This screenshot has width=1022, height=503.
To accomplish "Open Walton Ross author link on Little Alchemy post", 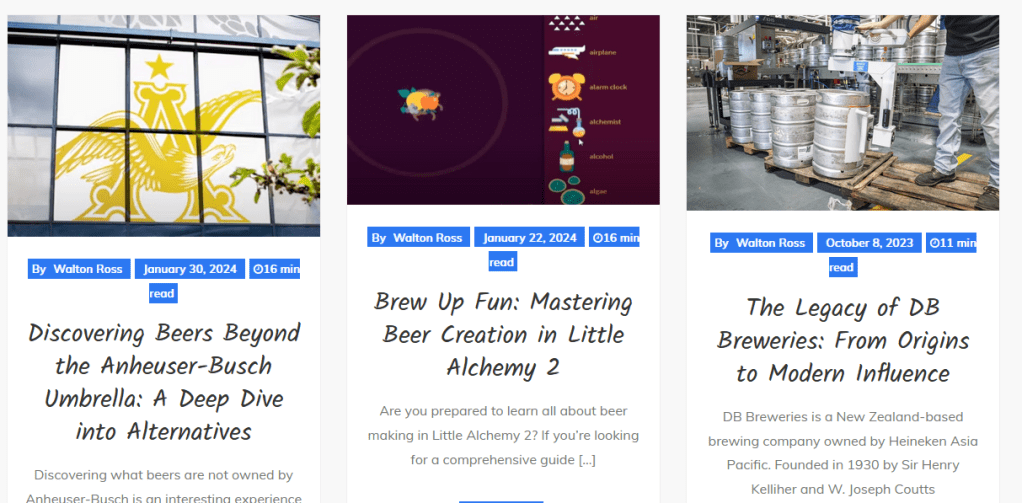I will 428,238.
